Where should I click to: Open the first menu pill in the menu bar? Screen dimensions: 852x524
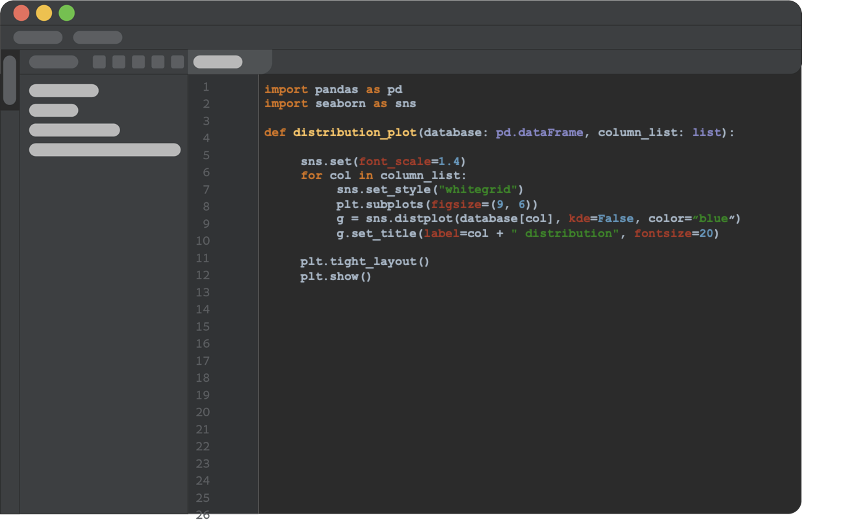[x=38, y=38]
